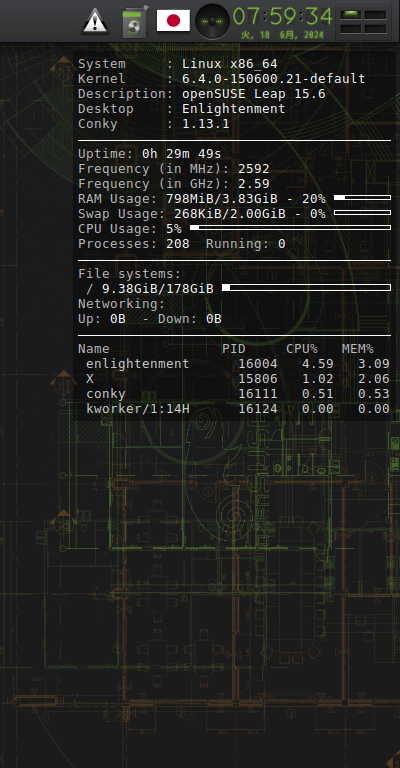
Task: Click the 'PID' column header
Action: point(234,349)
